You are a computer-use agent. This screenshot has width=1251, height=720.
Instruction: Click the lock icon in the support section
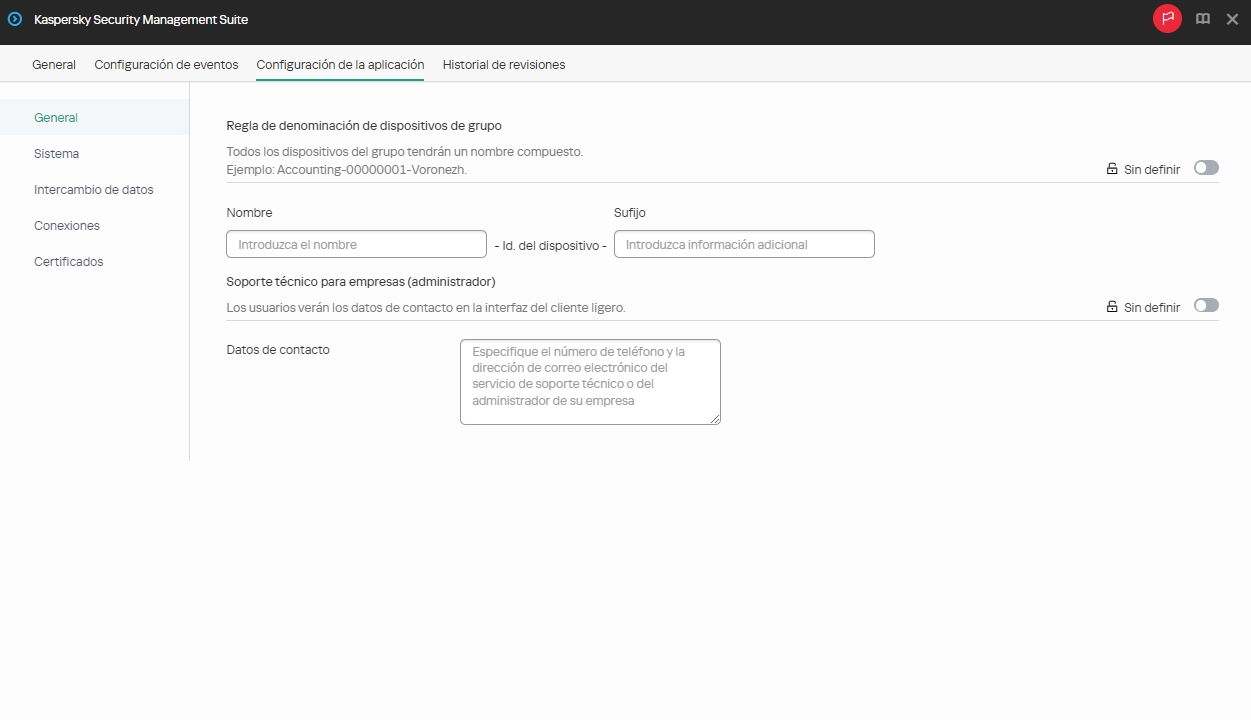click(1110, 306)
